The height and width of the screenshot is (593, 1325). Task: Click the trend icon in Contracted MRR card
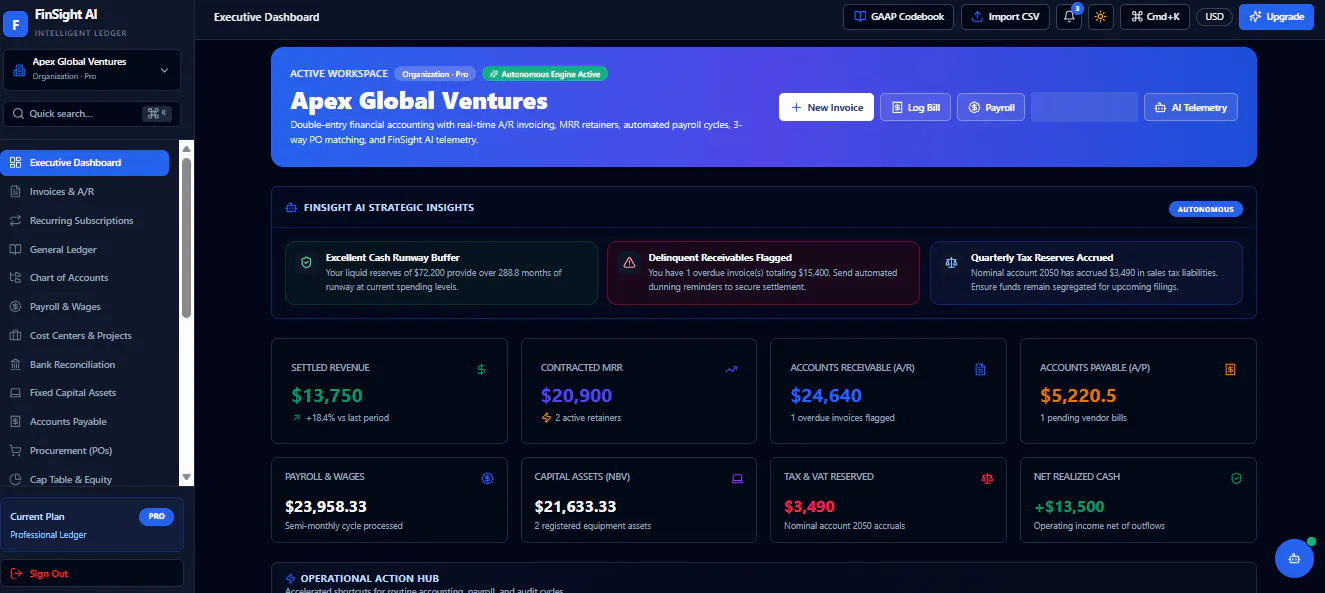pyautogui.click(x=731, y=369)
